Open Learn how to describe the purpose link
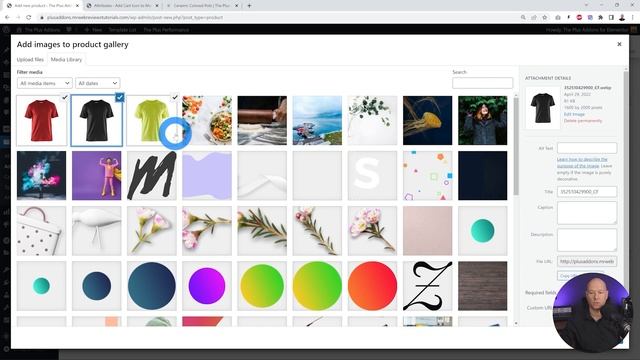Viewport: 640px width, 360px height. click(x=582, y=162)
